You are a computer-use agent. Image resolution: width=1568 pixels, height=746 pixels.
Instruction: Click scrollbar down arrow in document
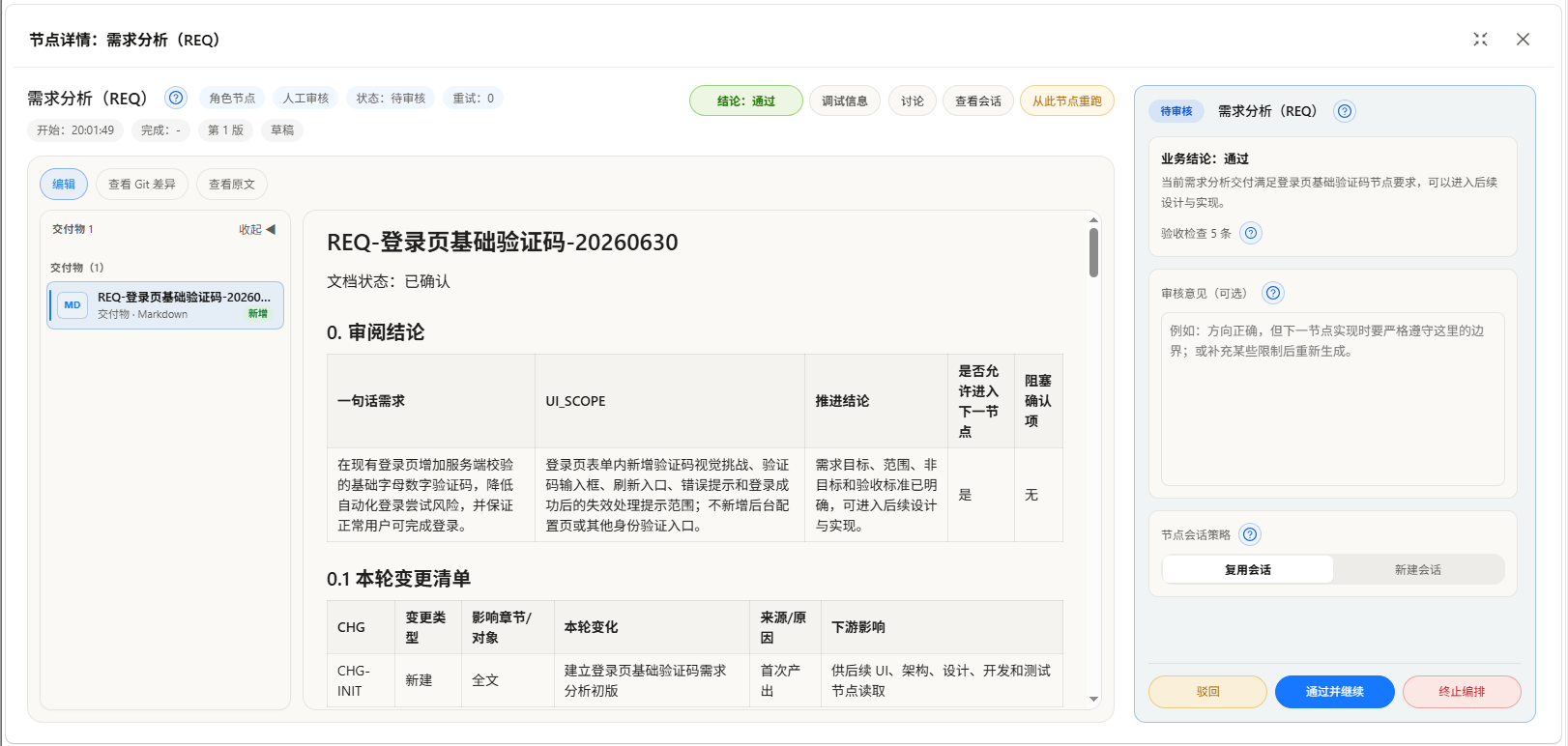pyautogui.click(x=1093, y=699)
